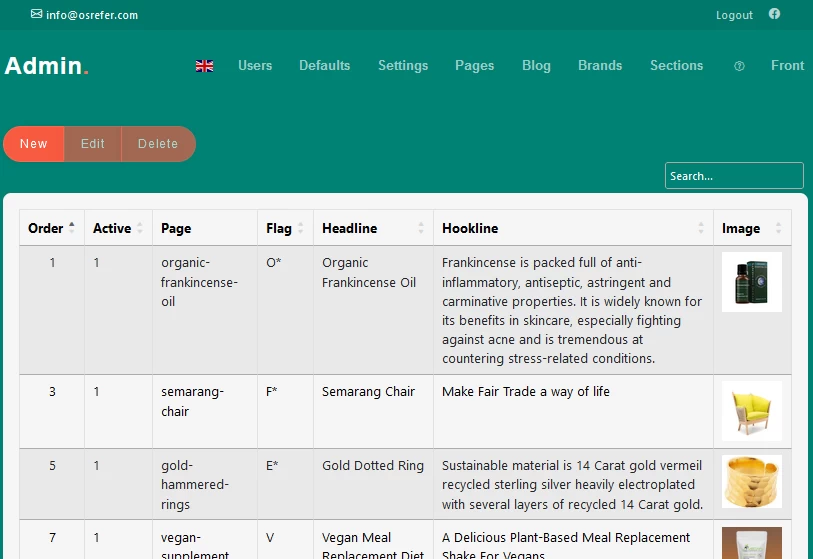Open the help question mark icon
813x559 pixels.
click(739, 66)
